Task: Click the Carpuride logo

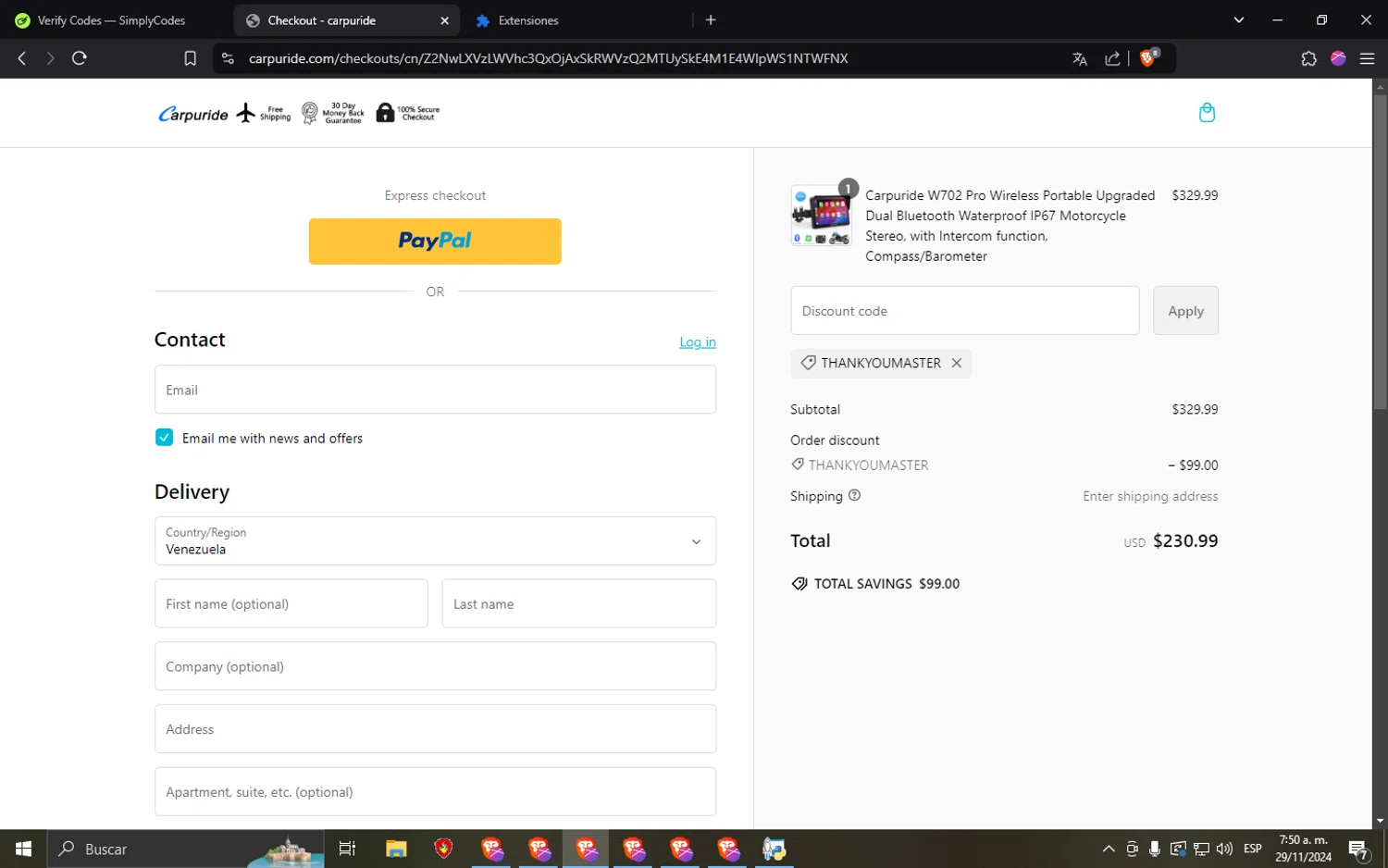Action: (193, 114)
